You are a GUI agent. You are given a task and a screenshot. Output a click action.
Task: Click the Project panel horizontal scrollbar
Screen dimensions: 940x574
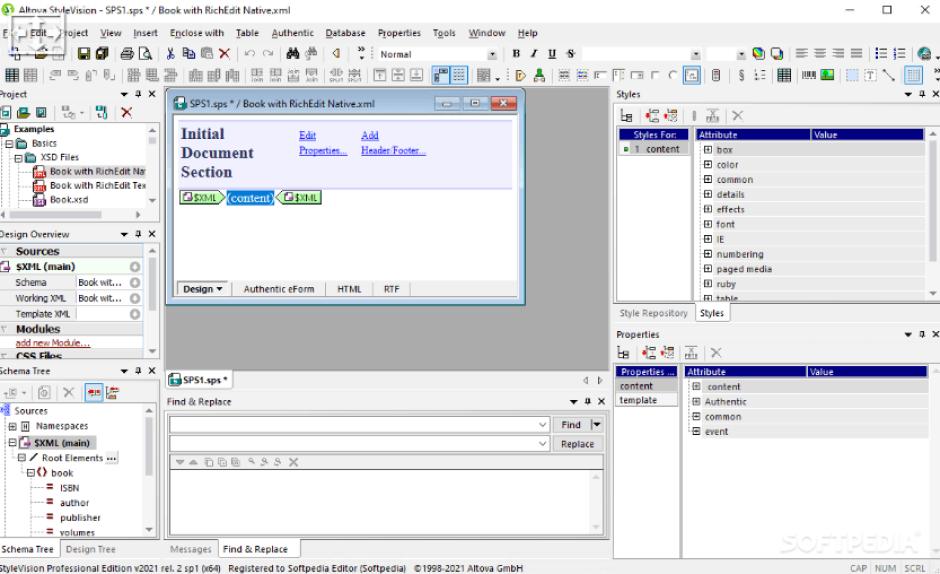click(x=71, y=214)
